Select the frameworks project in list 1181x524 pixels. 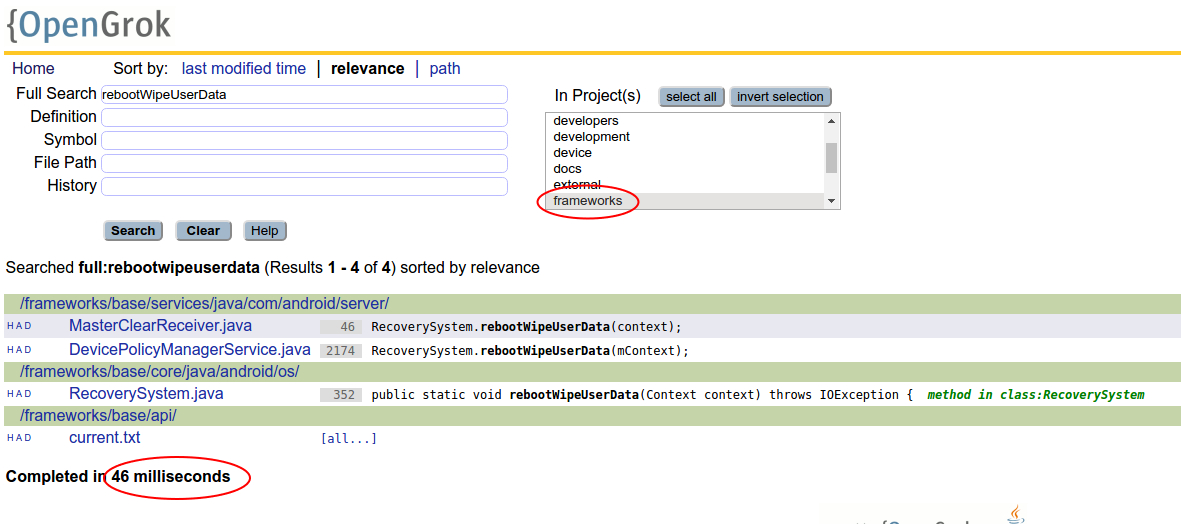[588, 201]
